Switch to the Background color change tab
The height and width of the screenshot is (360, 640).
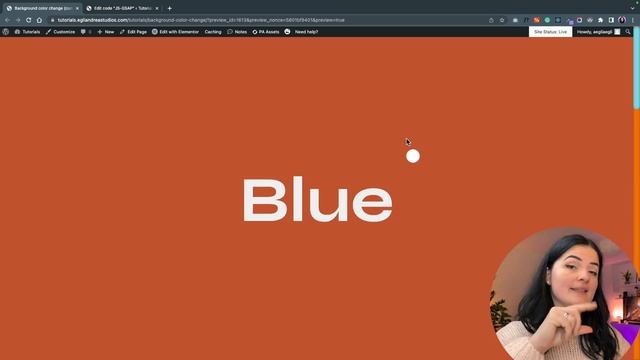(x=42, y=8)
